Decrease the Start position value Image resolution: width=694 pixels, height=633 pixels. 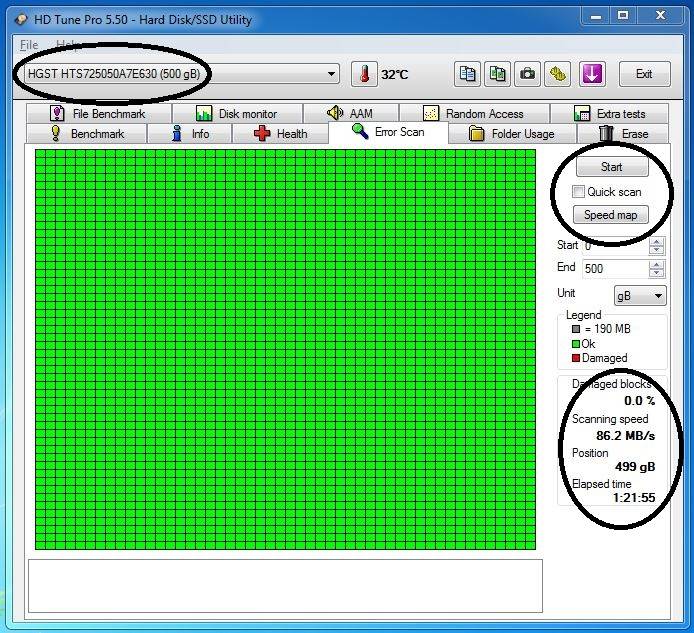[x=656, y=251]
